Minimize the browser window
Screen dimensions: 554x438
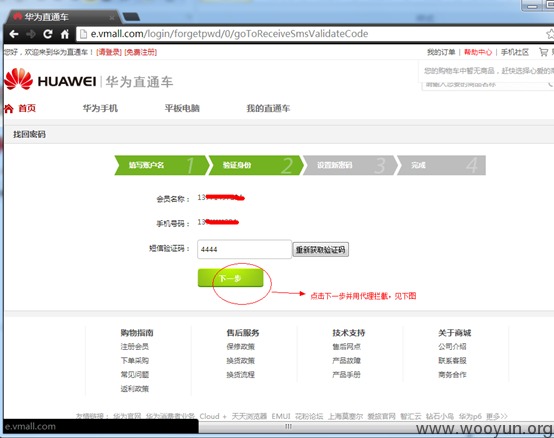pos(533,5)
